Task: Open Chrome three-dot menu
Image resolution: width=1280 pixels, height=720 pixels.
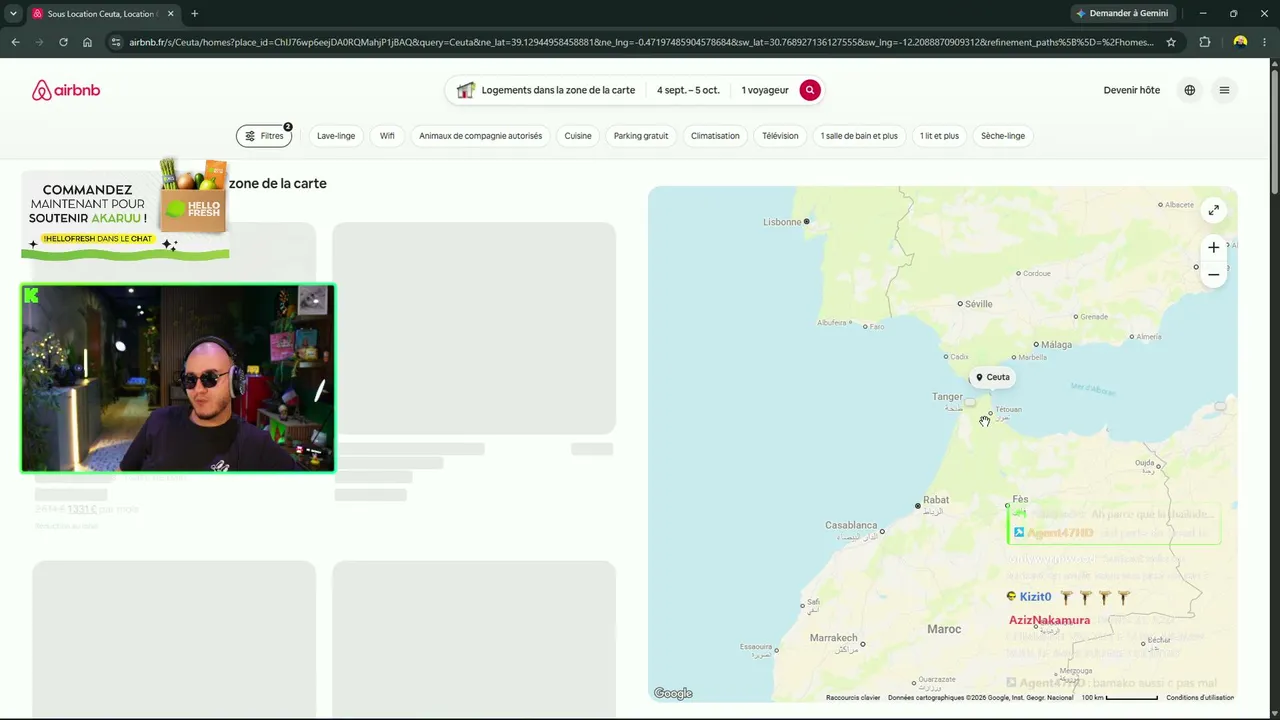Action: [1266, 42]
